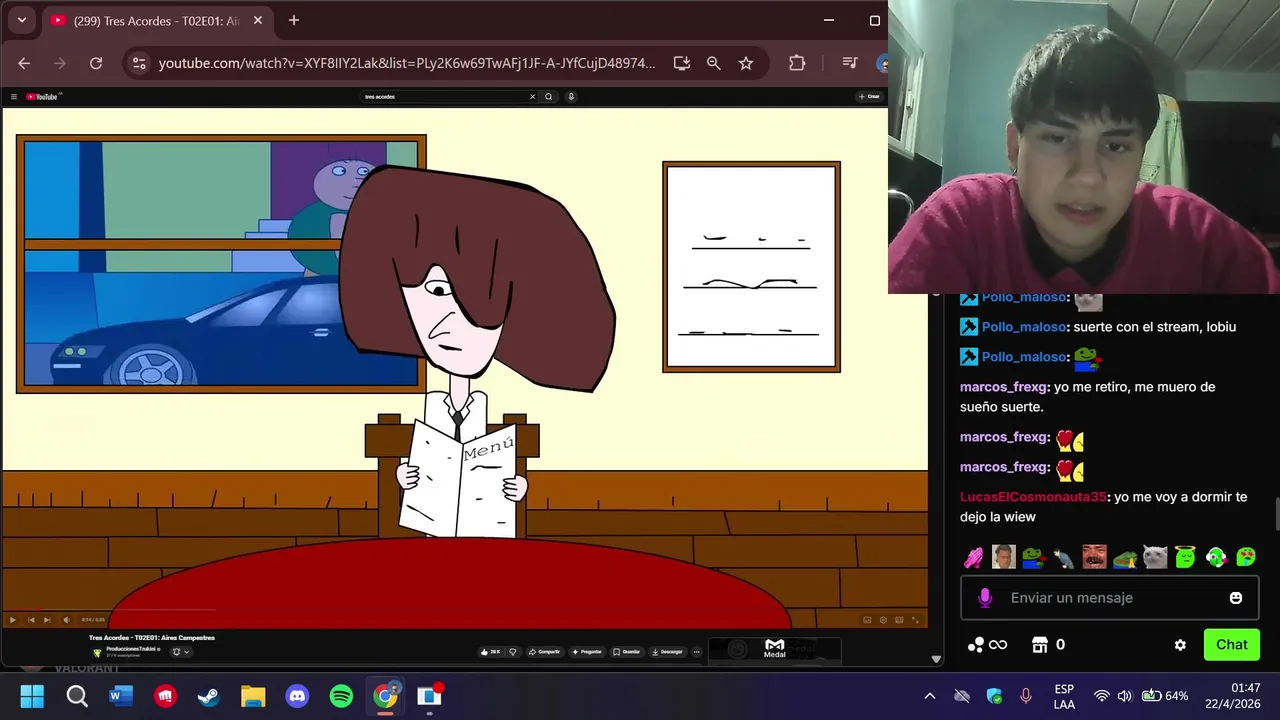Mute the YouTube video volume
This screenshot has width=1280, height=720.
pos(65,620)
